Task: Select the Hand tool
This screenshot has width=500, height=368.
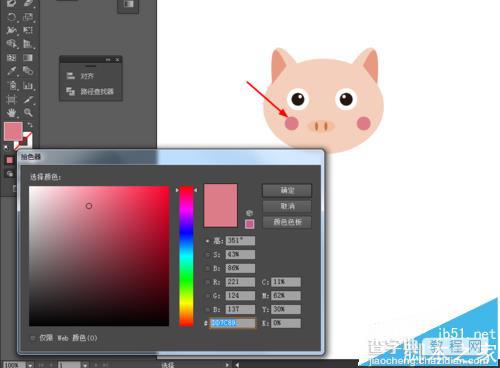Action: pyautogui.click(x=12, y=113)
